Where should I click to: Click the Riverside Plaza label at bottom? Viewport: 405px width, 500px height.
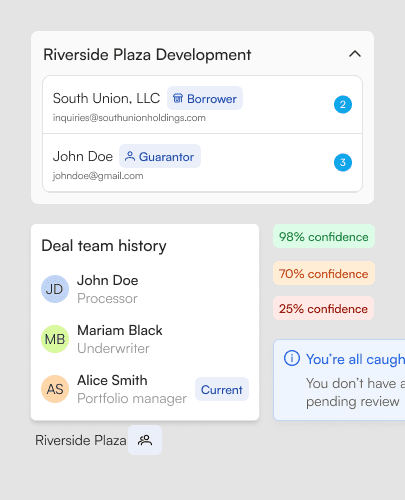tap(81, 440)
